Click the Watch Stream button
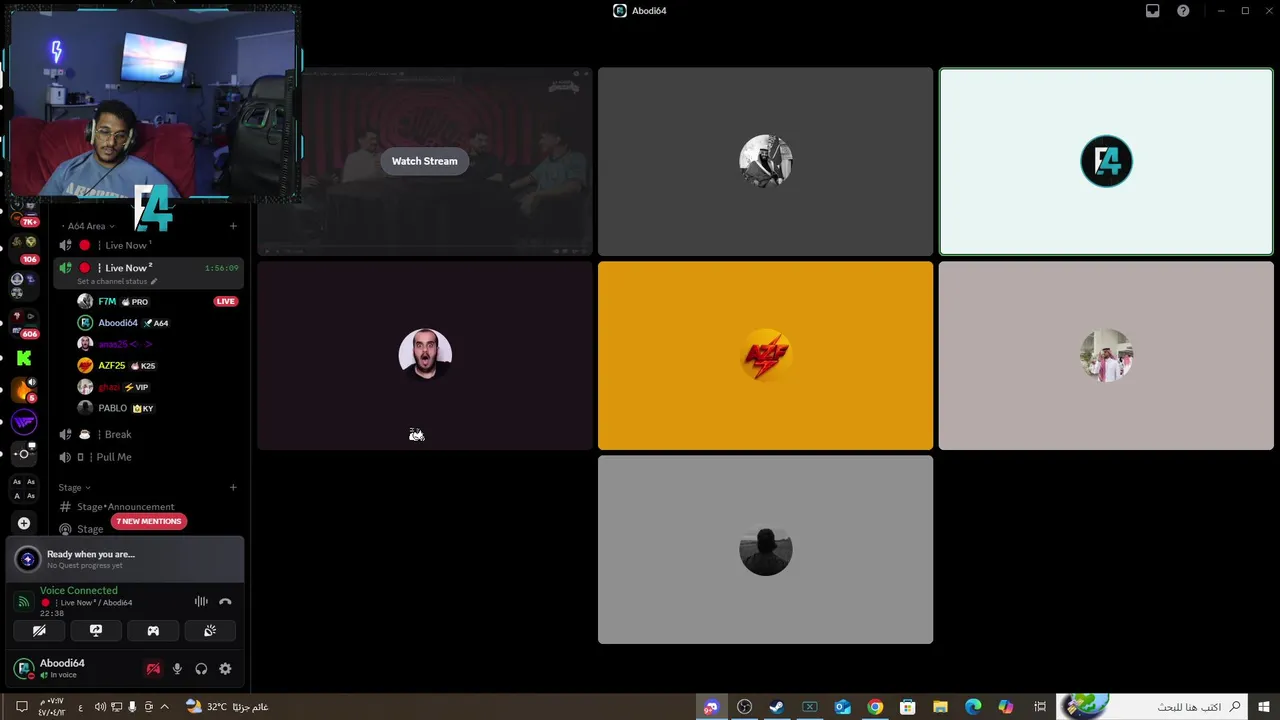The height and width of the screenshot is (720, 1280). click(x=424, y=161)
